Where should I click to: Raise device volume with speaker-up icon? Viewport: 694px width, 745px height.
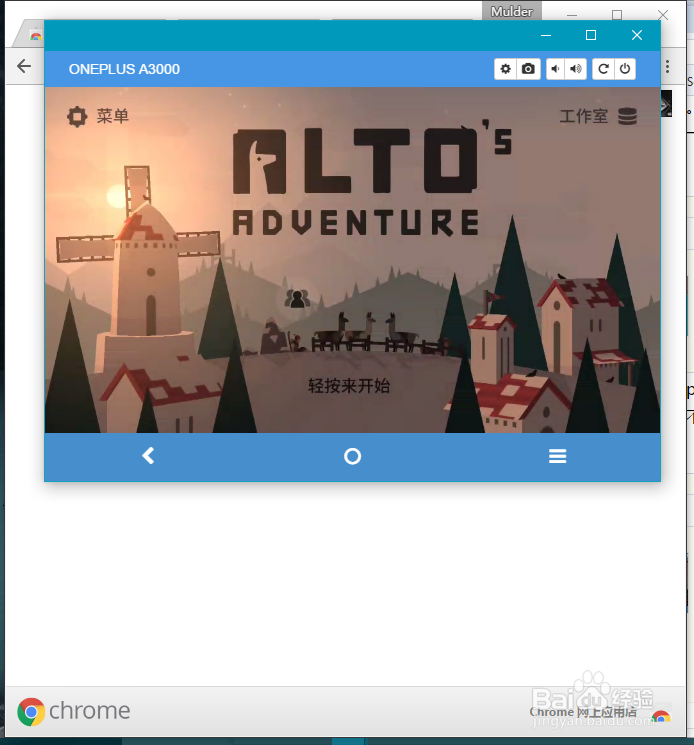click(x=576, y=69)
